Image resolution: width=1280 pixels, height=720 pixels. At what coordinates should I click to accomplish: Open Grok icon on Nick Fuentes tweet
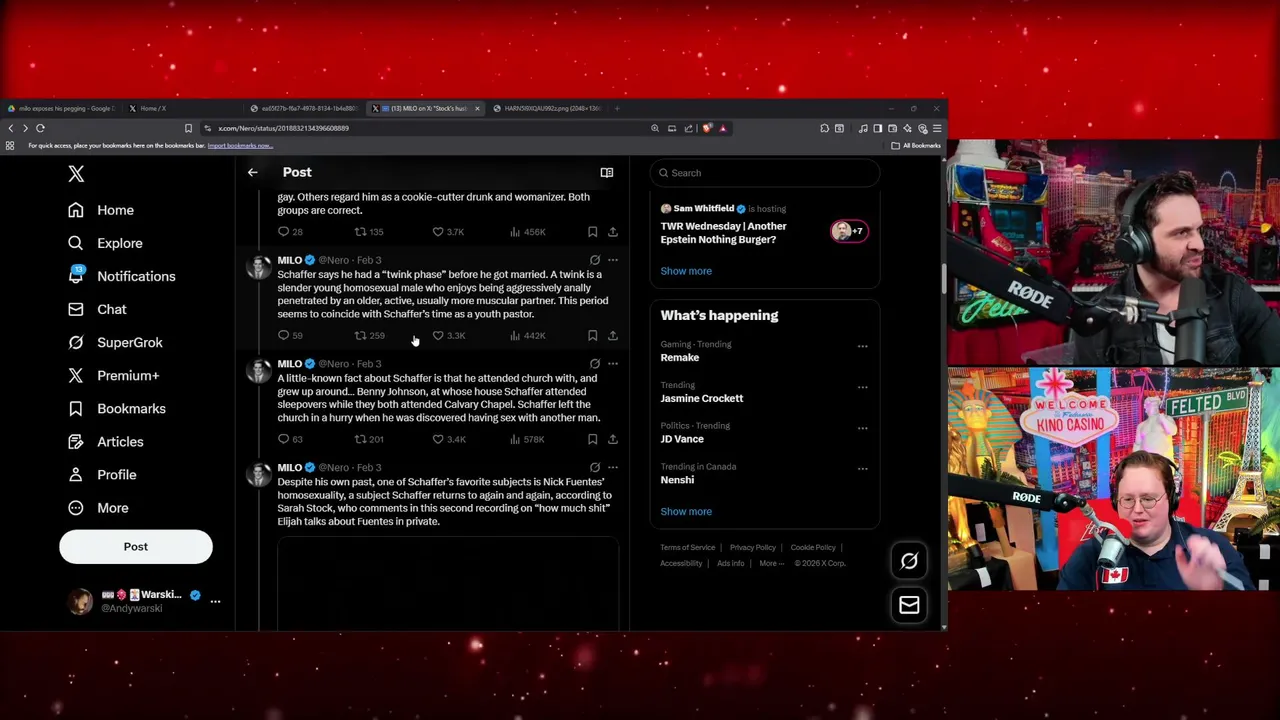click(594, 468)
